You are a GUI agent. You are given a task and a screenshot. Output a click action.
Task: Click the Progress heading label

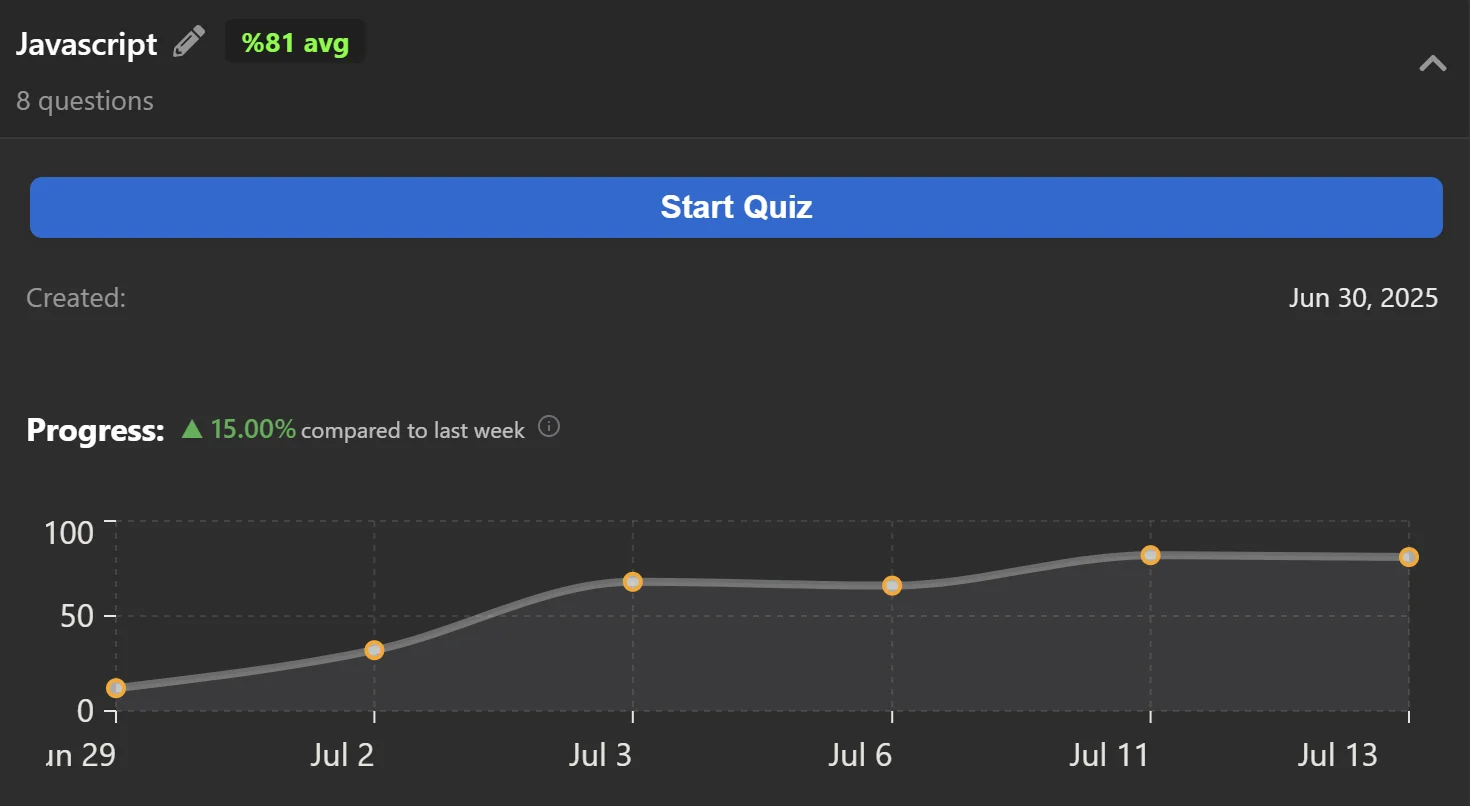(x=95, y=431)
